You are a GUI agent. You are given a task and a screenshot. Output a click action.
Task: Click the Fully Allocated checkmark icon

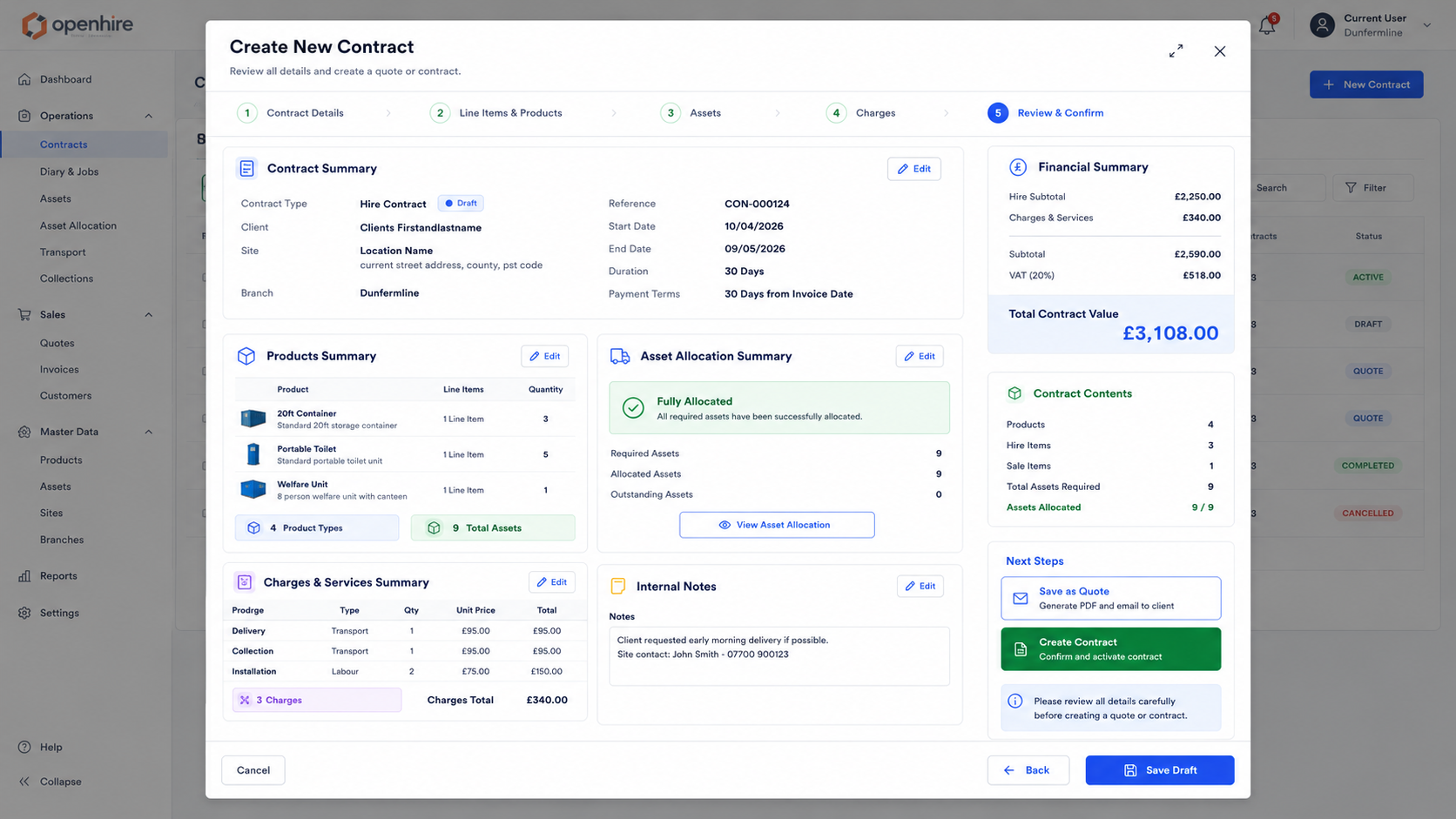(x=633, y=407)
